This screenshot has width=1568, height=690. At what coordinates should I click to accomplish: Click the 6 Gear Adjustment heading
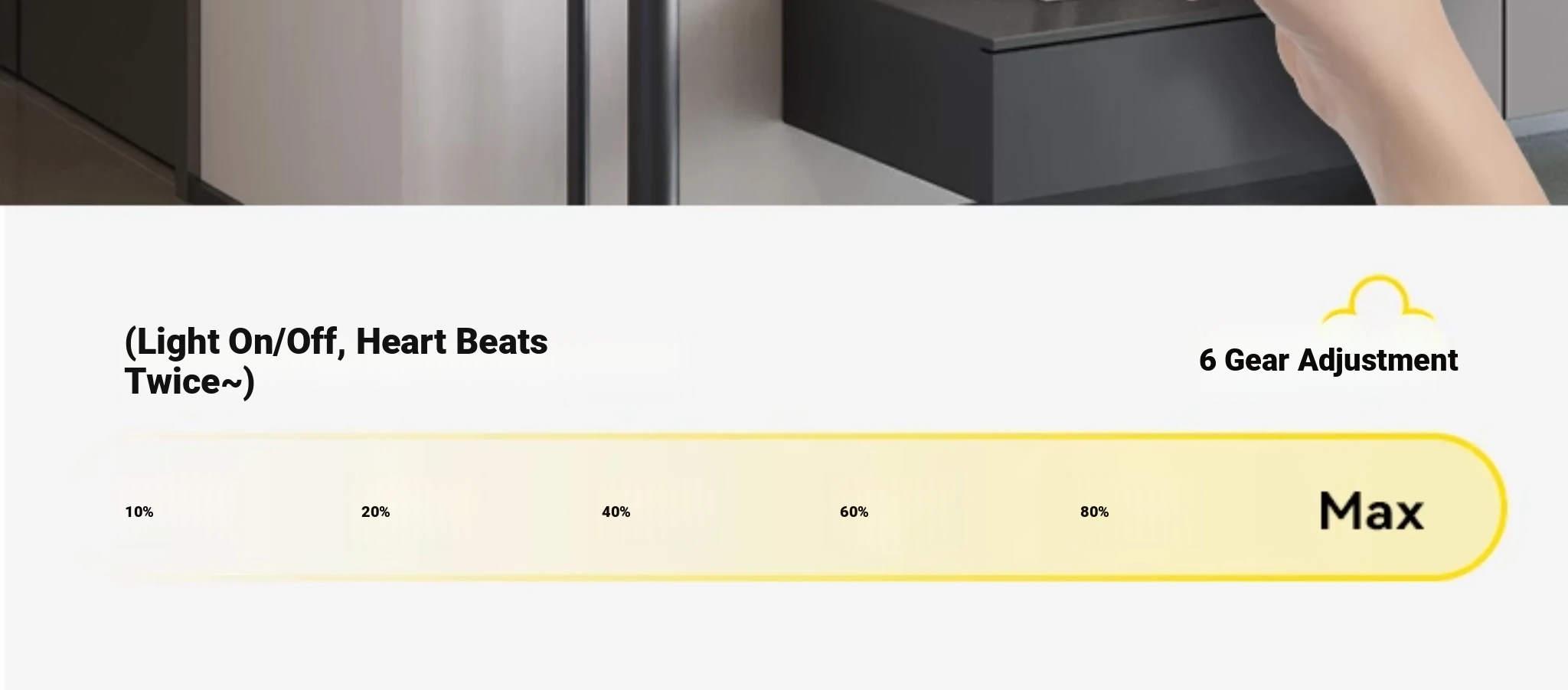click(1328, 361)
